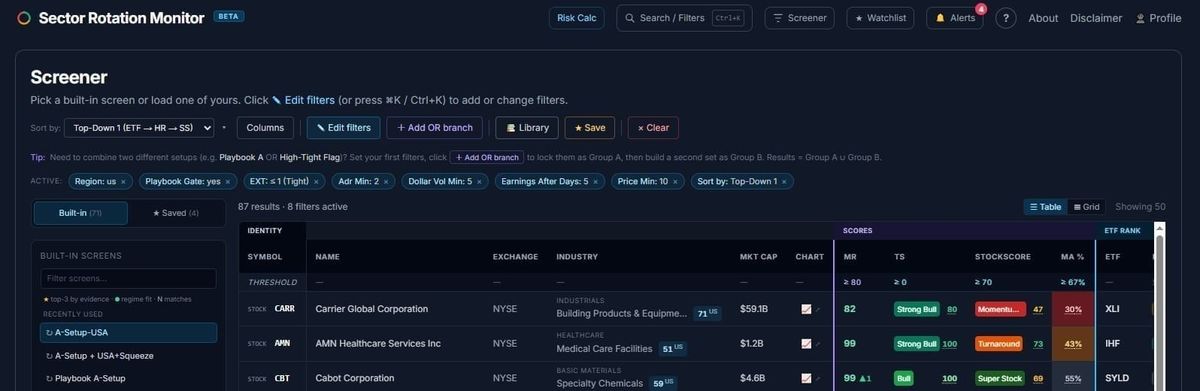Remove the 'Dollar Vol Min: 5' filter chip
This screenshot has width=1200, height=391.
click(x=479, y=182)
